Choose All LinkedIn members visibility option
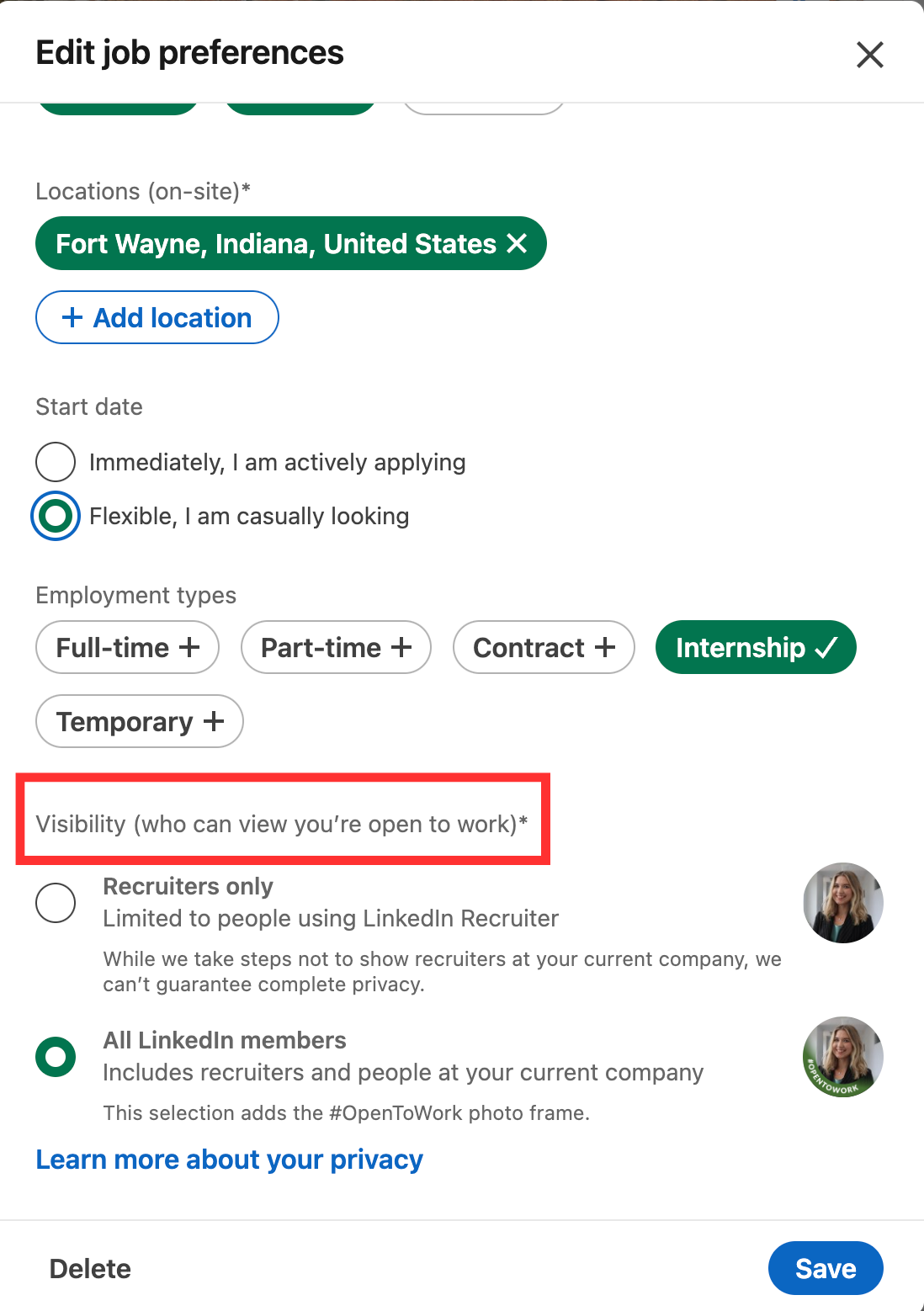924x1311 pixels. 56,1057
